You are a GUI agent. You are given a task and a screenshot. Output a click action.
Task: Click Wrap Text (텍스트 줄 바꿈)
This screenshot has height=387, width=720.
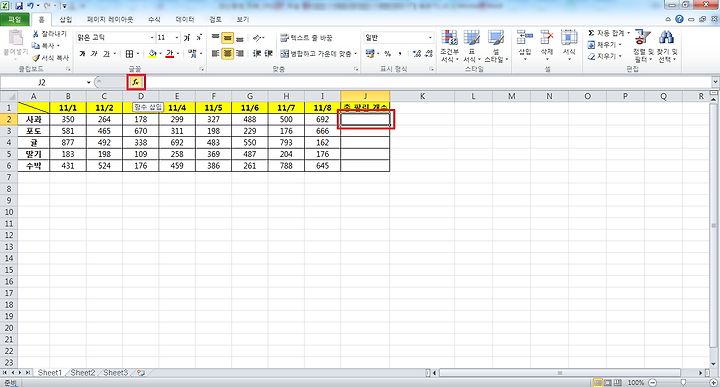pos(306,38)
